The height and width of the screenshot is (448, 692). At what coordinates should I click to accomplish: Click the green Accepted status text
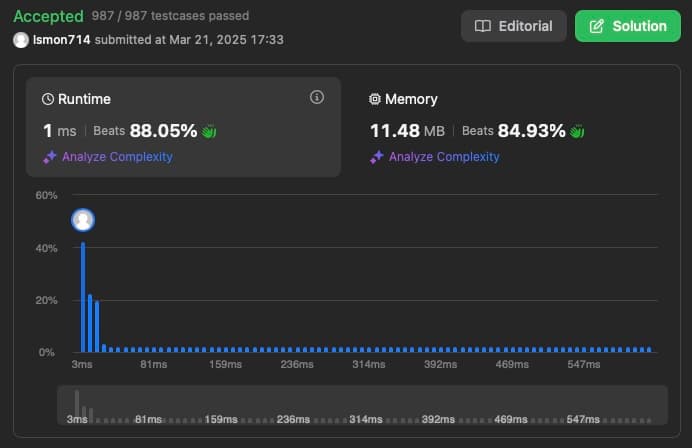46,16
